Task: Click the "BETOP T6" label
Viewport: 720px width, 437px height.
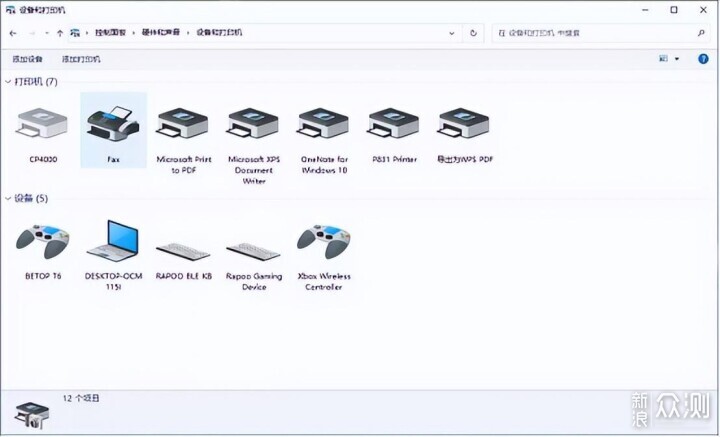Action: (43, 276)
